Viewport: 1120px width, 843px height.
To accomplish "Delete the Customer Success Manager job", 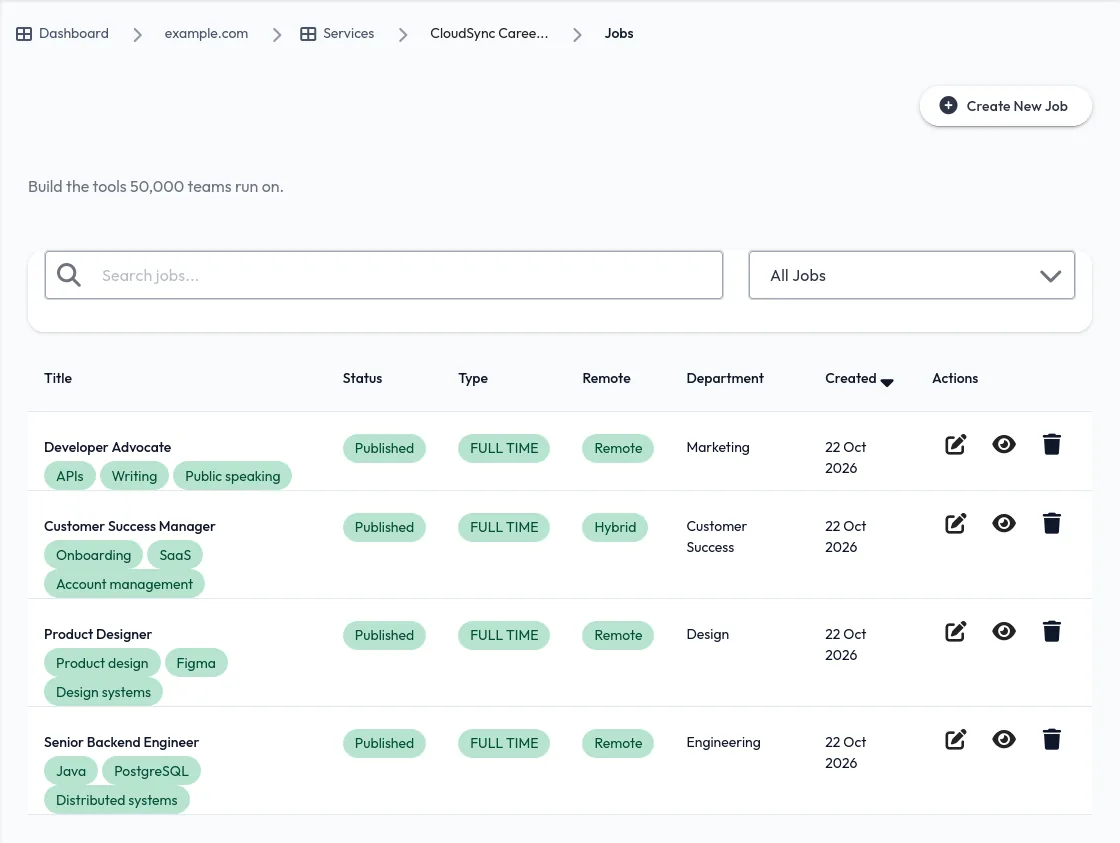I will pos(1051,524).
